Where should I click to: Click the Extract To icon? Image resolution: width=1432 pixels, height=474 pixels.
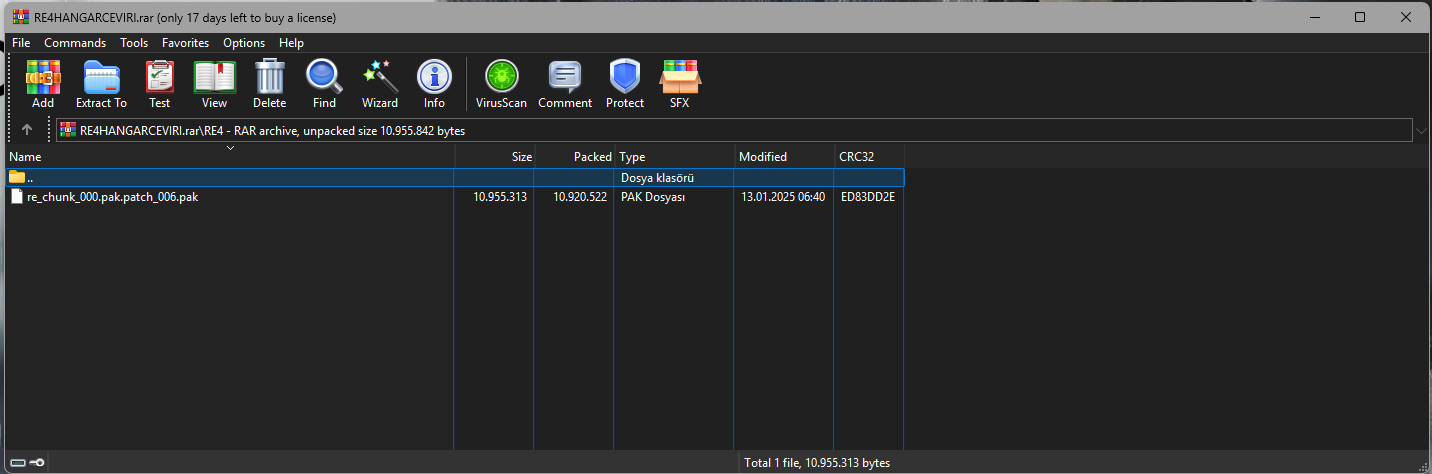[x=101, y=83]
